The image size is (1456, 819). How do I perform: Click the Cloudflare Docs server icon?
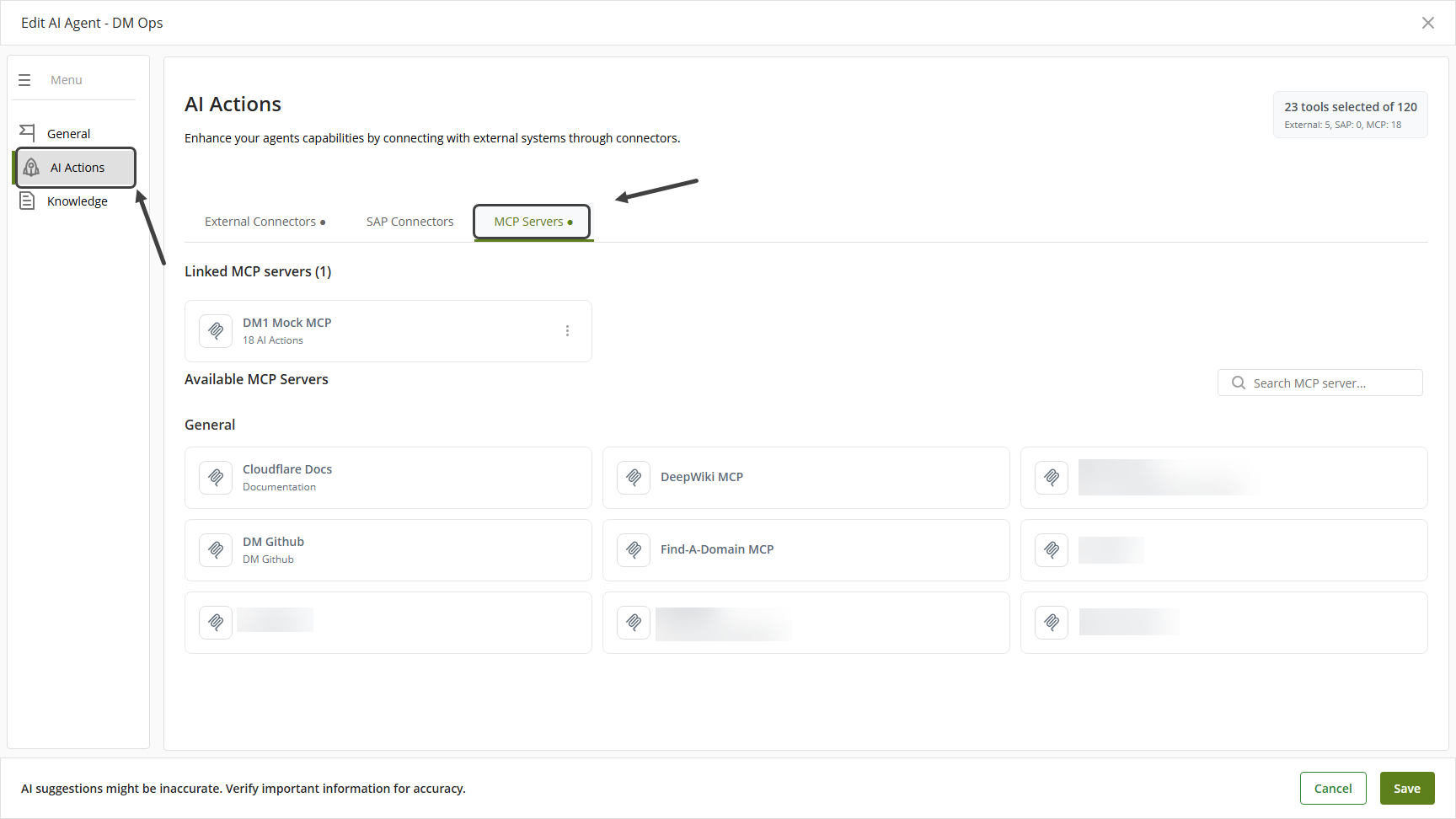216,478
